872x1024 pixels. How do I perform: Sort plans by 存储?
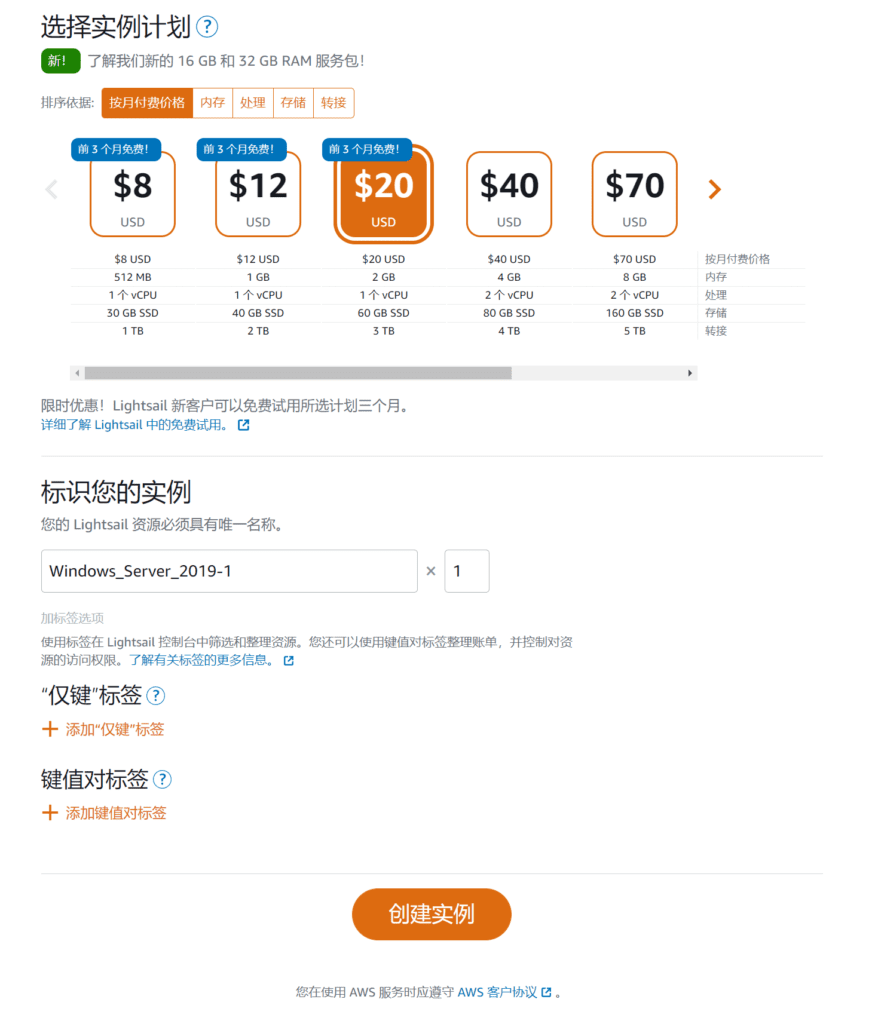click(293, 103)
